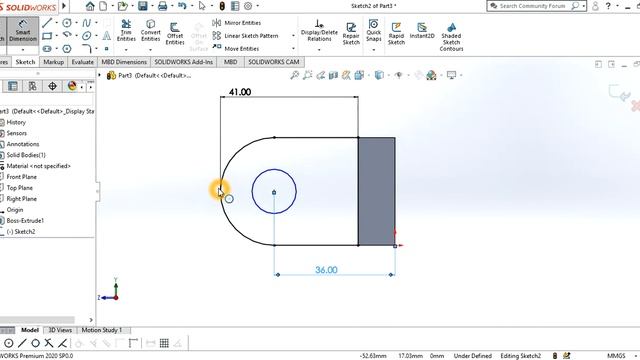Toggle Instant2D
640x360 pixels.
422,31
